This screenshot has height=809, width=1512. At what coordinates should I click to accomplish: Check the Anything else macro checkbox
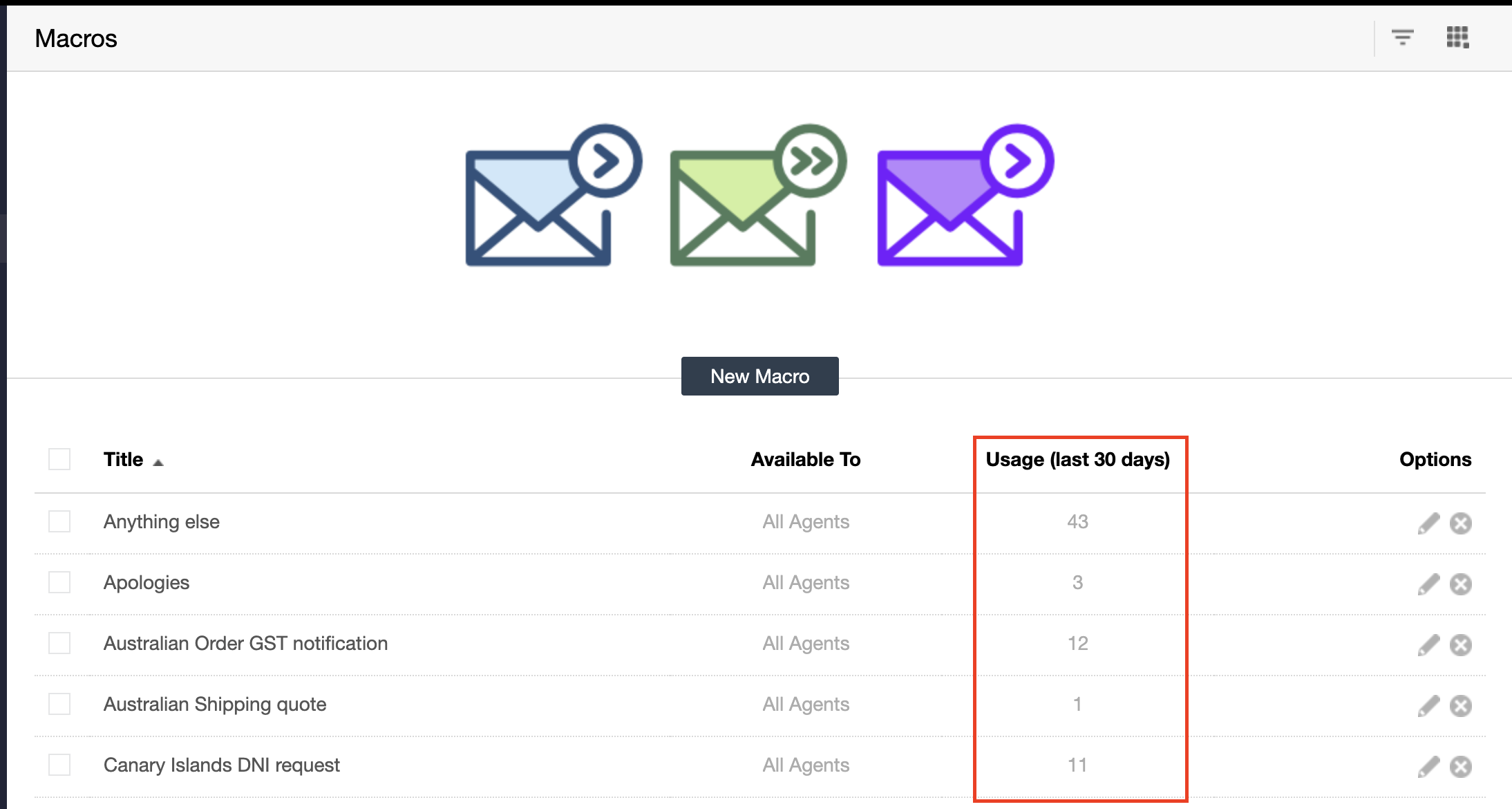[x=59, y=521]
